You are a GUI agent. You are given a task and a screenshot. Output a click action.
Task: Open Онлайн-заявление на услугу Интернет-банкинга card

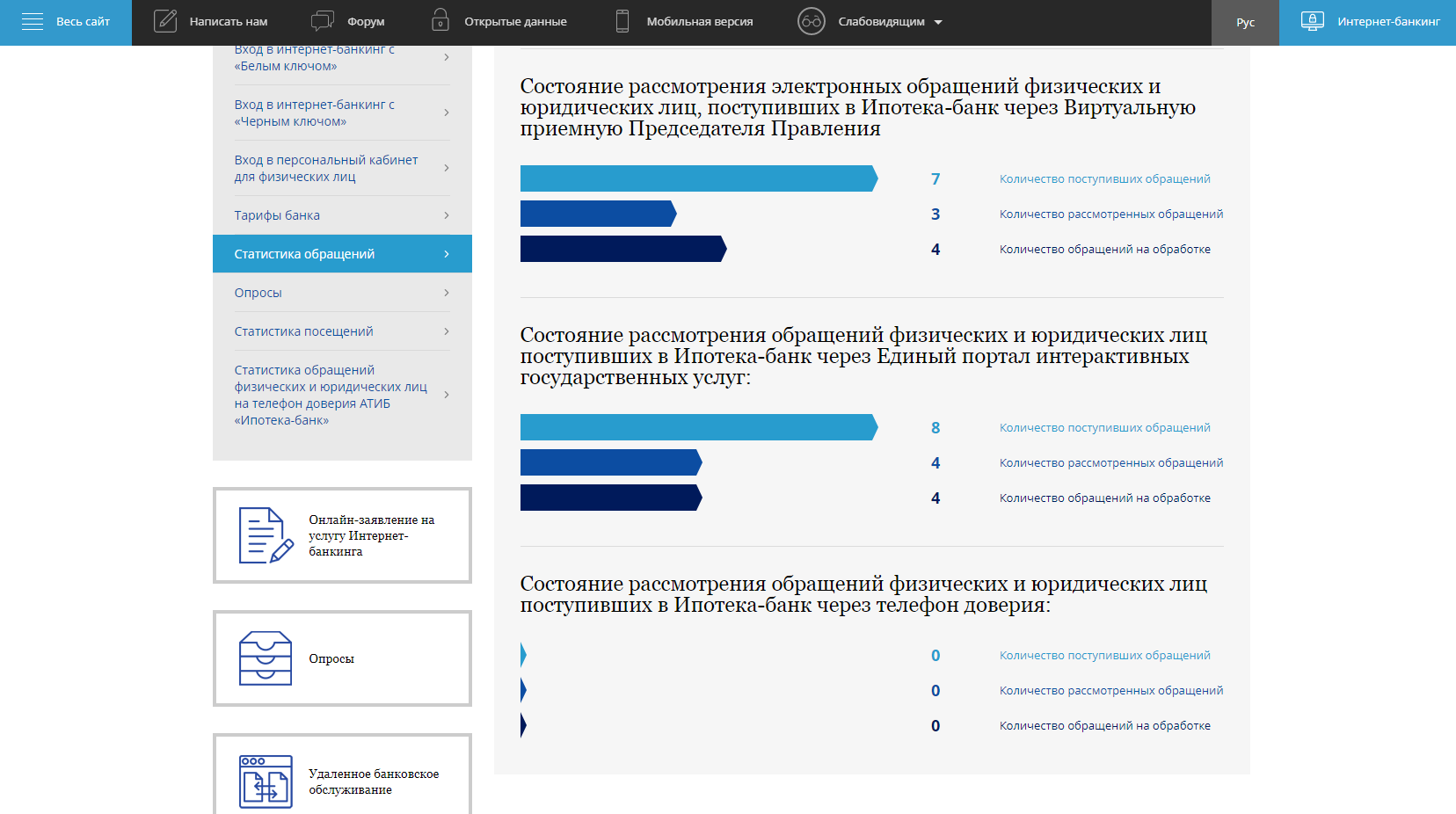click(x=342, y=535)
